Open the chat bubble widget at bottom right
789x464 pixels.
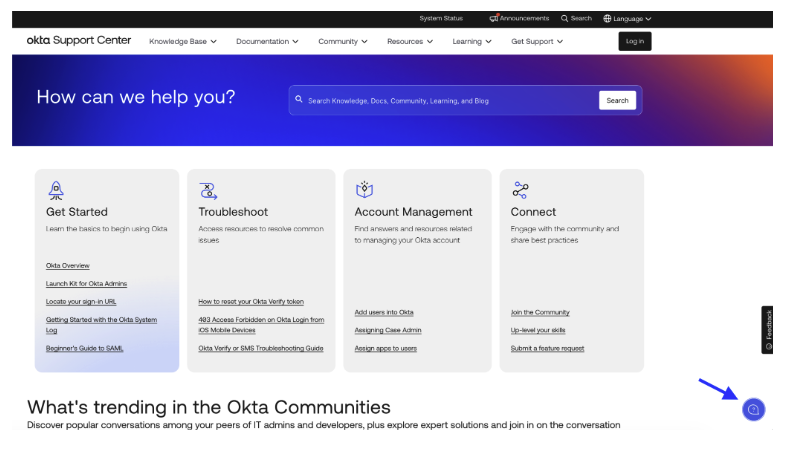(x=753, y=410)
